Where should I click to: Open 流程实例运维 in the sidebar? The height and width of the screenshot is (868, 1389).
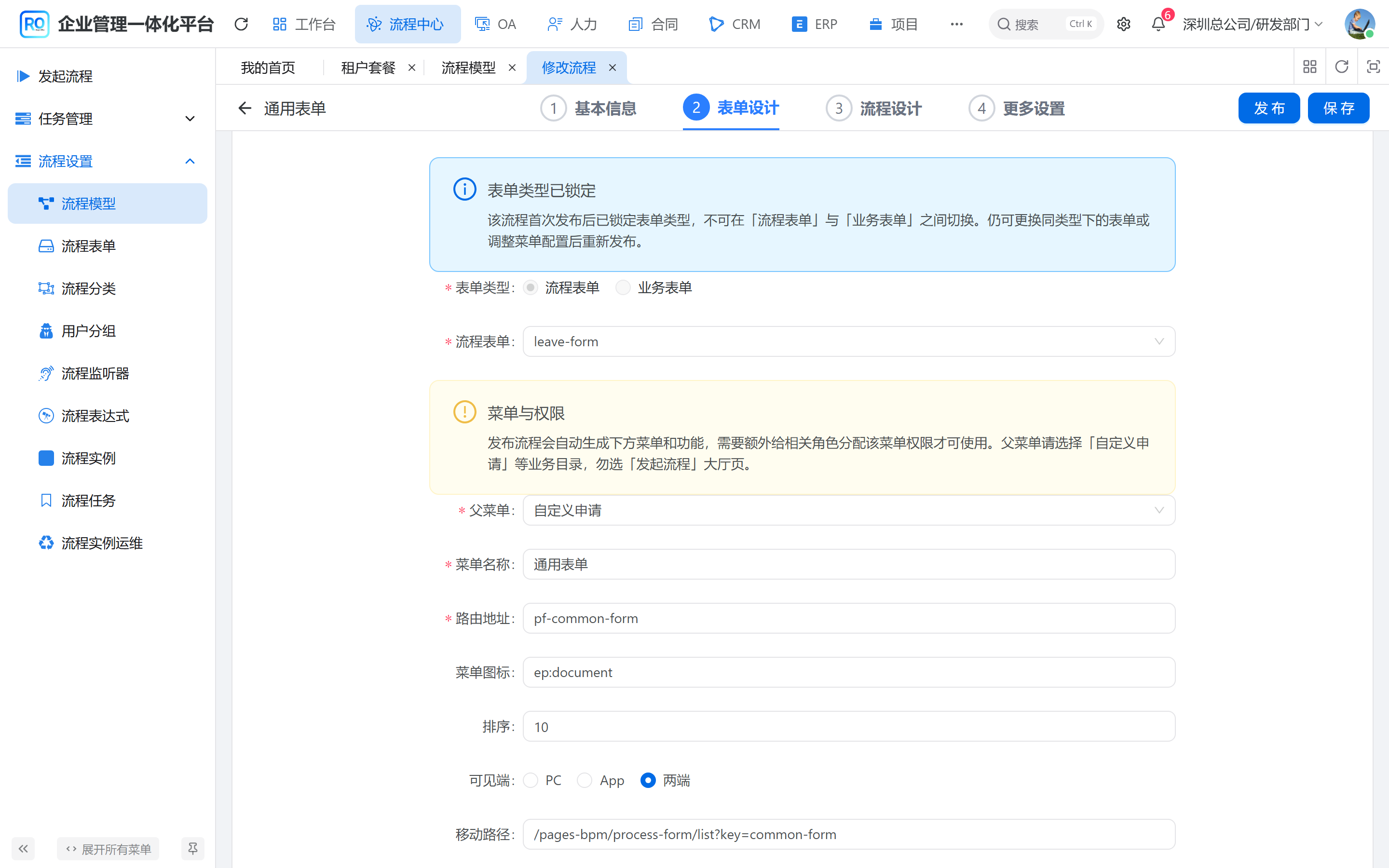108,543
